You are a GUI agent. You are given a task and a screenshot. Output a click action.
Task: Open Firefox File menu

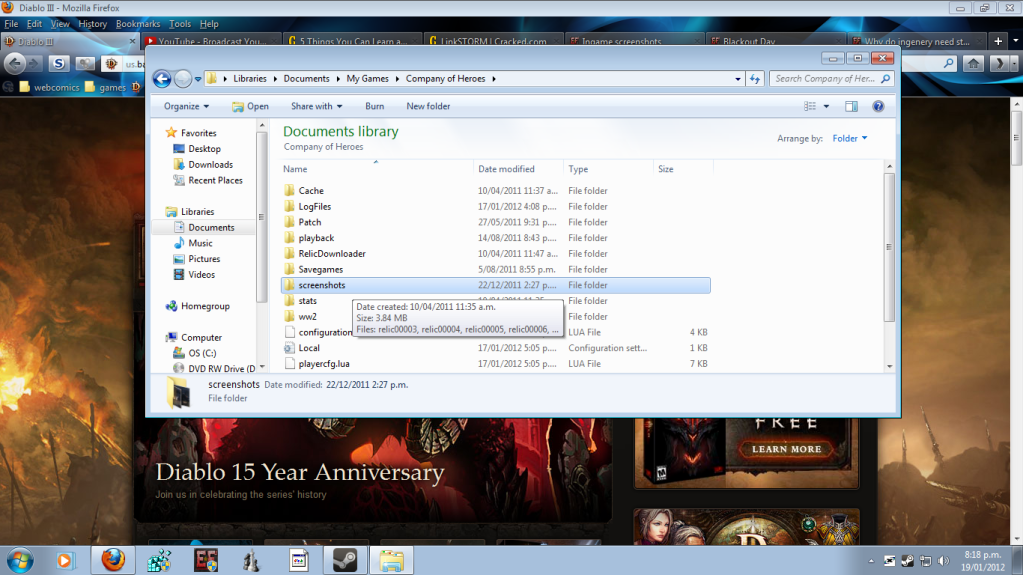(x=11, y=23)
